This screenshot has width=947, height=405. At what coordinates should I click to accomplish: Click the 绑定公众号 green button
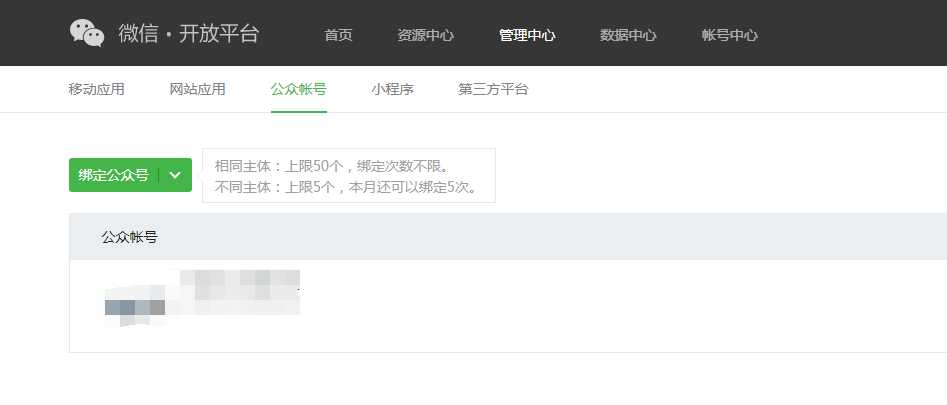coord(114,175)
